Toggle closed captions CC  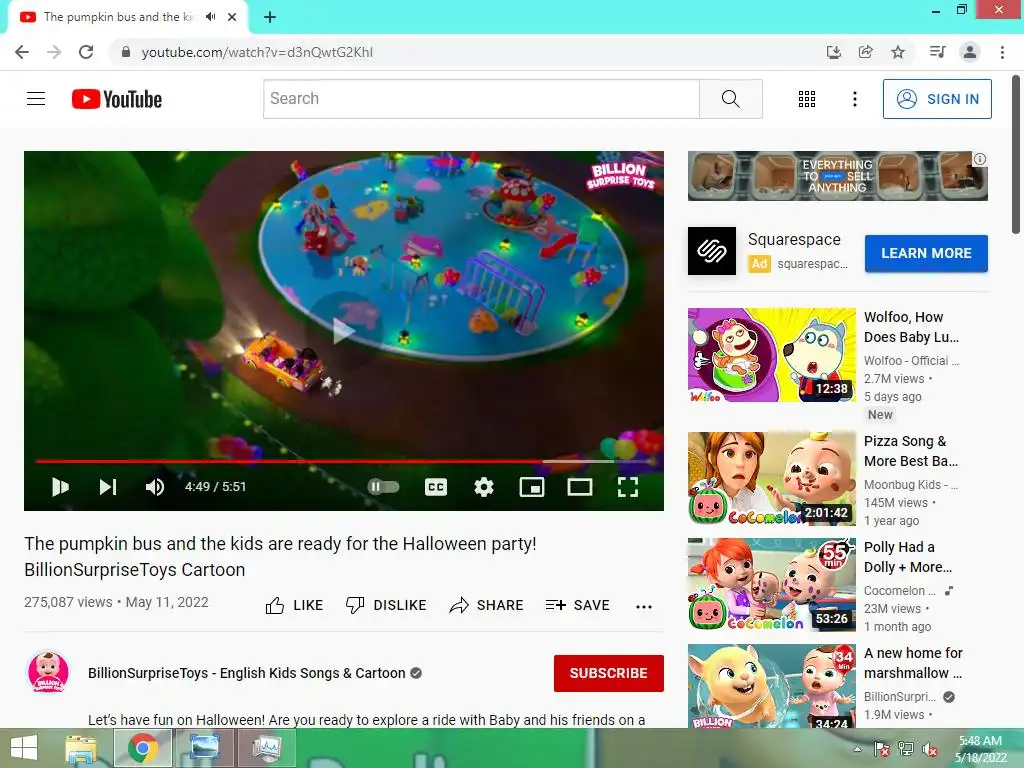click(x=436, y=487)
